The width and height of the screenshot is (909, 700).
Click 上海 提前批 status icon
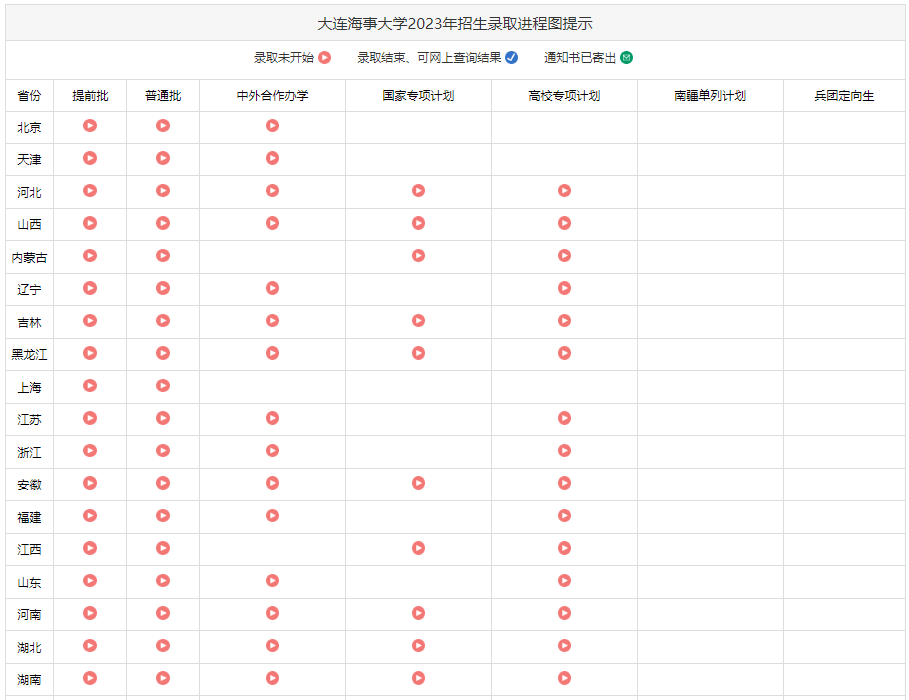tap(90, 386)
